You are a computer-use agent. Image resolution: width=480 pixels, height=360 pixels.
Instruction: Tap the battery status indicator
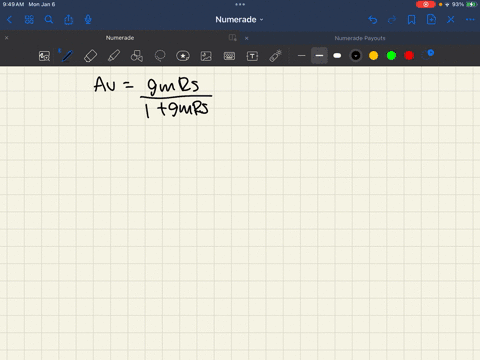click(x=471, y=4)
